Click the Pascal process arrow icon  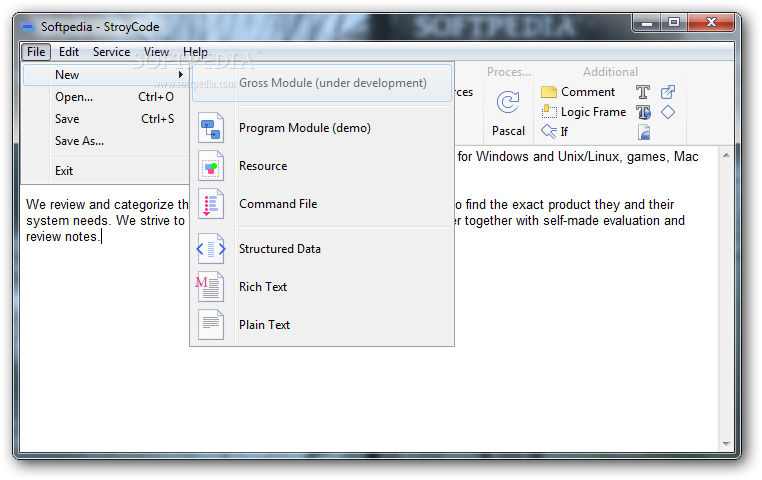[x=508, y=103]
